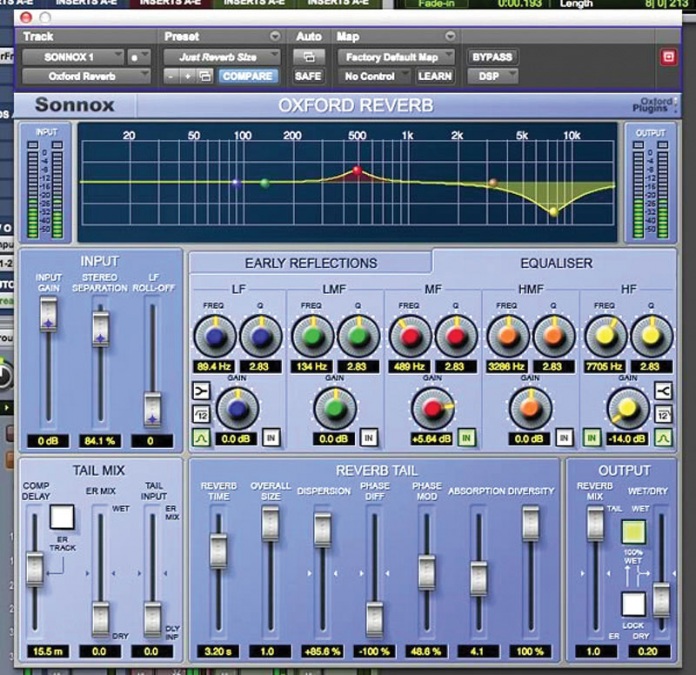Click the red MF GAIN knob
This screenshot has width=696, height=675.
[x=432, y=408]
